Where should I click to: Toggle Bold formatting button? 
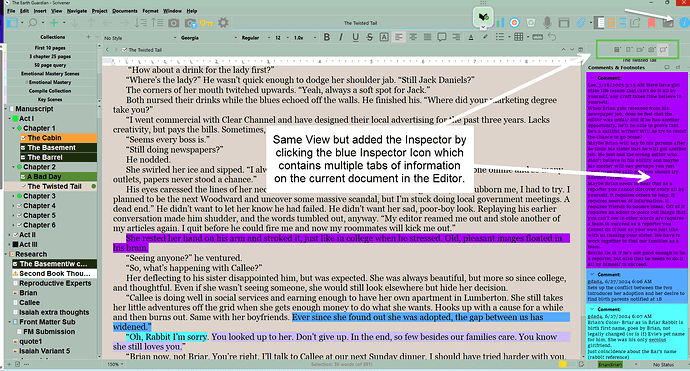point(327,37)
